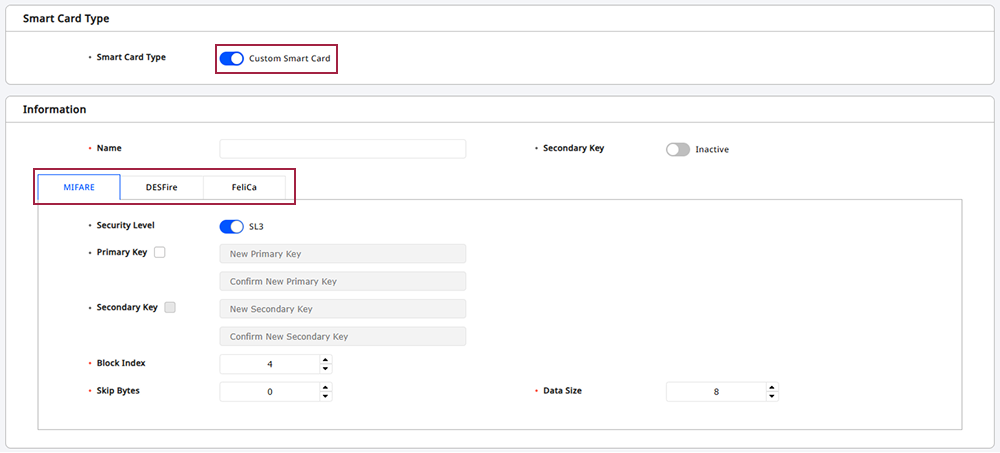Decrease Data Size with down arrow

point(772,396)
